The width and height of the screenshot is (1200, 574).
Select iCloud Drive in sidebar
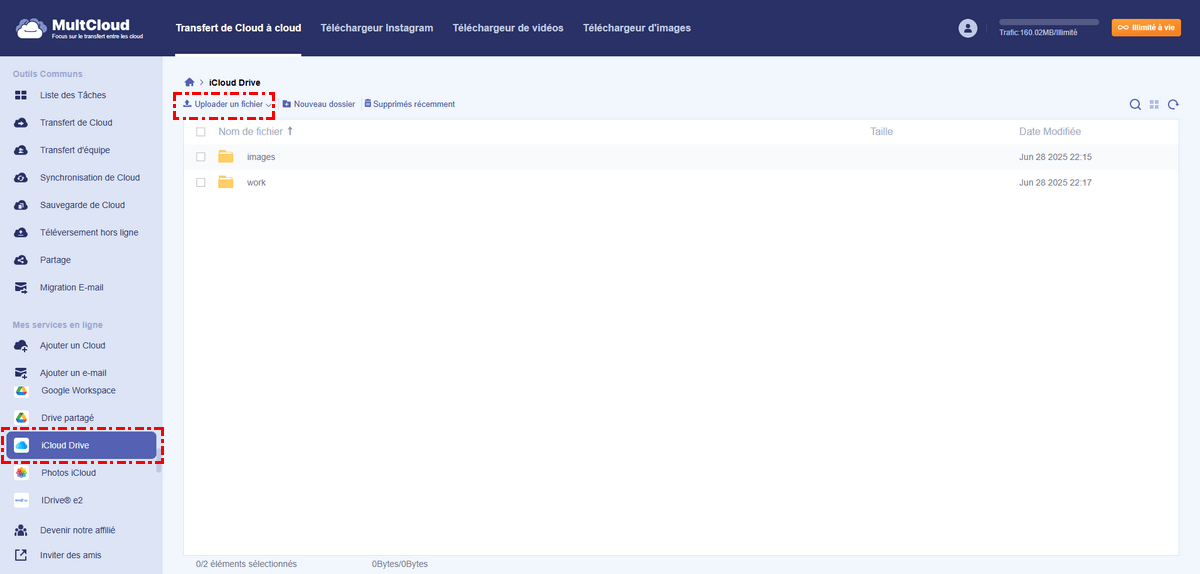pyautogui.click(x=82, y=445)
